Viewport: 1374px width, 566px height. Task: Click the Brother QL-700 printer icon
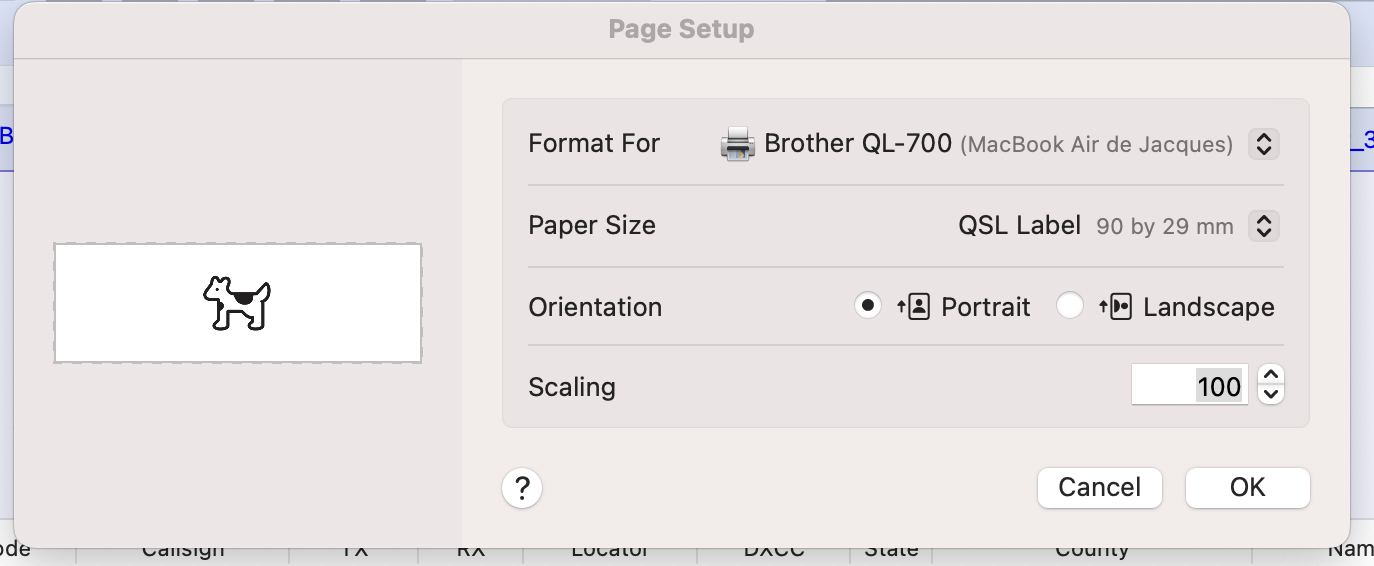point(737,144)
